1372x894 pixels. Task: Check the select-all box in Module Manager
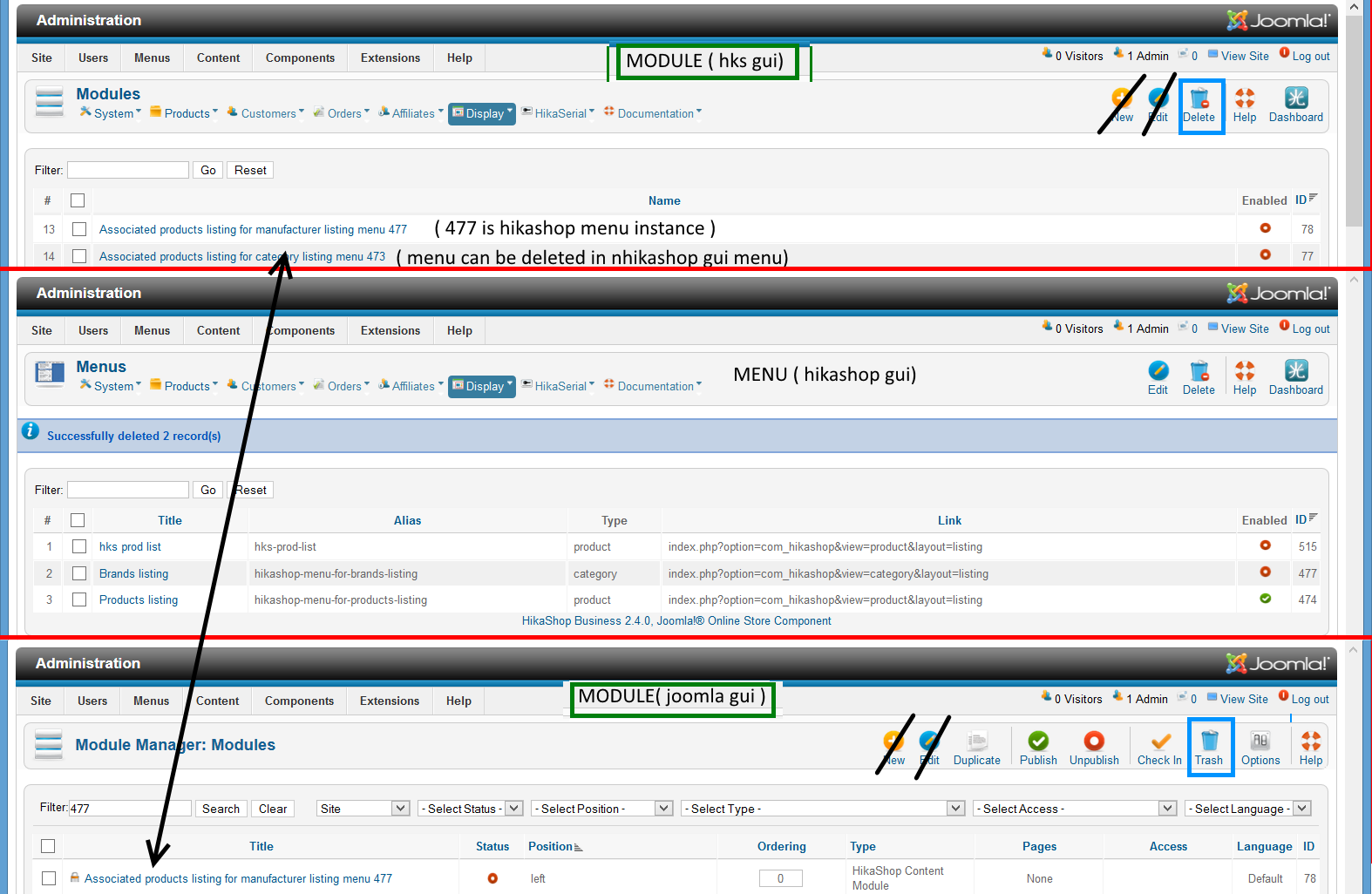pos(48,846)
